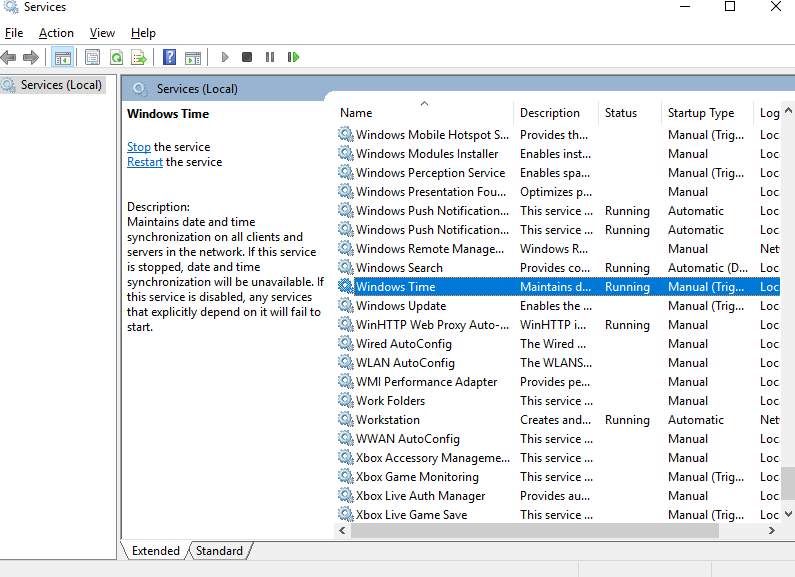The height and width of the screenshot is (577, 795).
Task: Open the File menu
Action: pos(14,33)
